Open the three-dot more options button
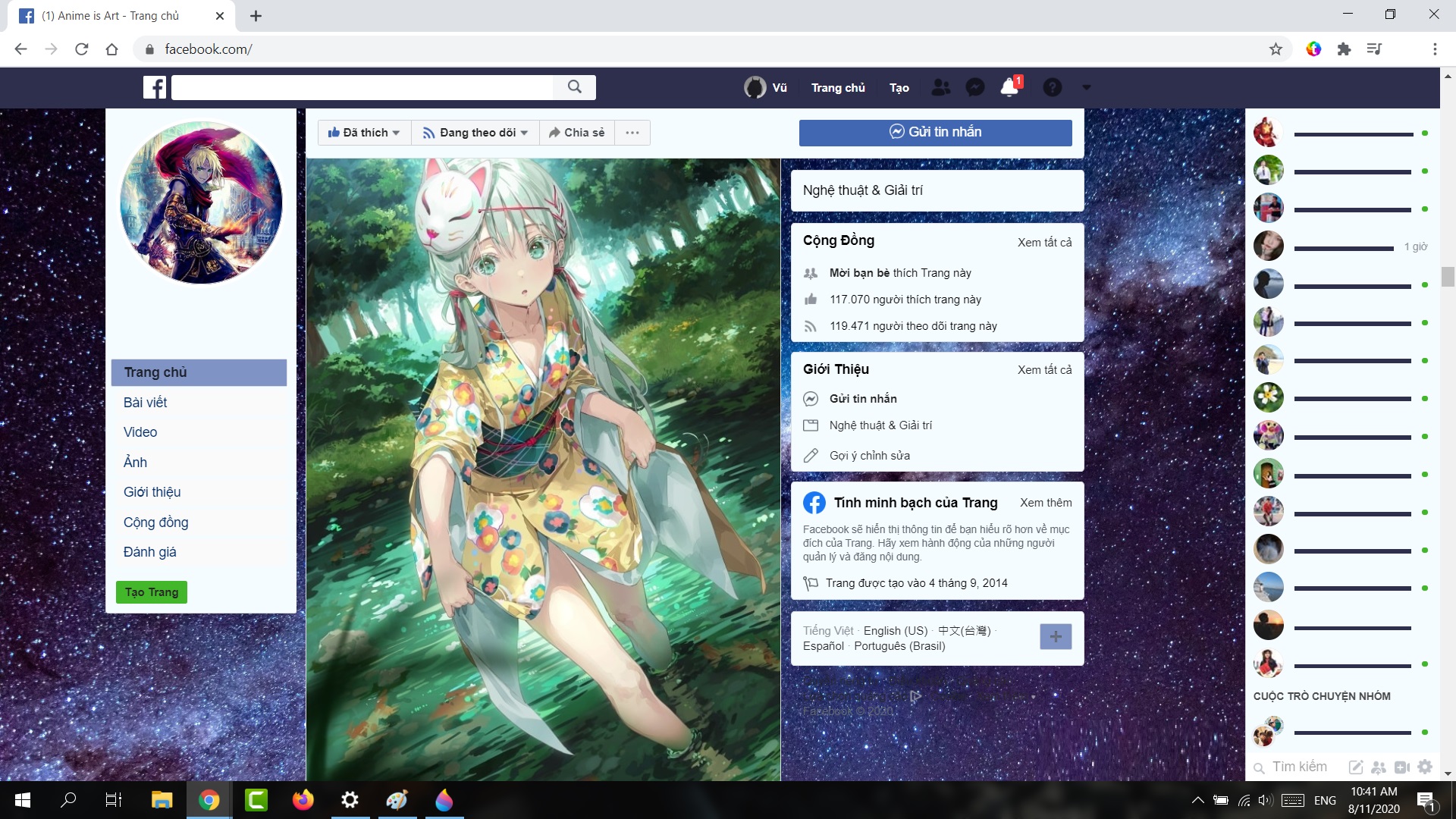The height and width of the screenshot is (819, 1456). [x=632, y=132]
